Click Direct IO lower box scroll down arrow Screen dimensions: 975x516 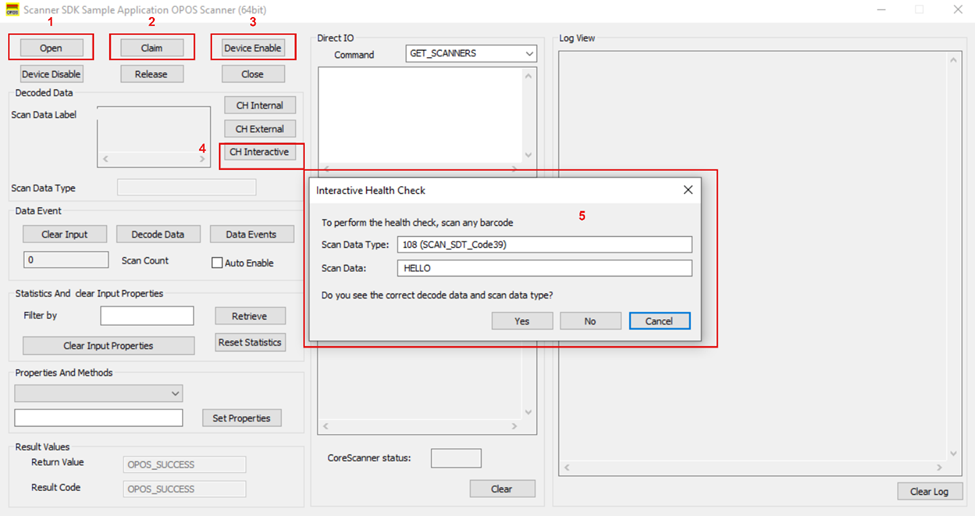(x=528, y=412)
